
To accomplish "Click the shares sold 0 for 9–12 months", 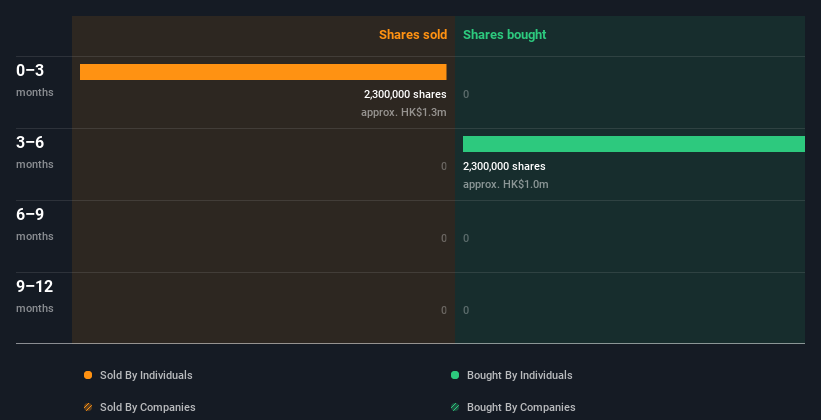I will coord(444,311).
